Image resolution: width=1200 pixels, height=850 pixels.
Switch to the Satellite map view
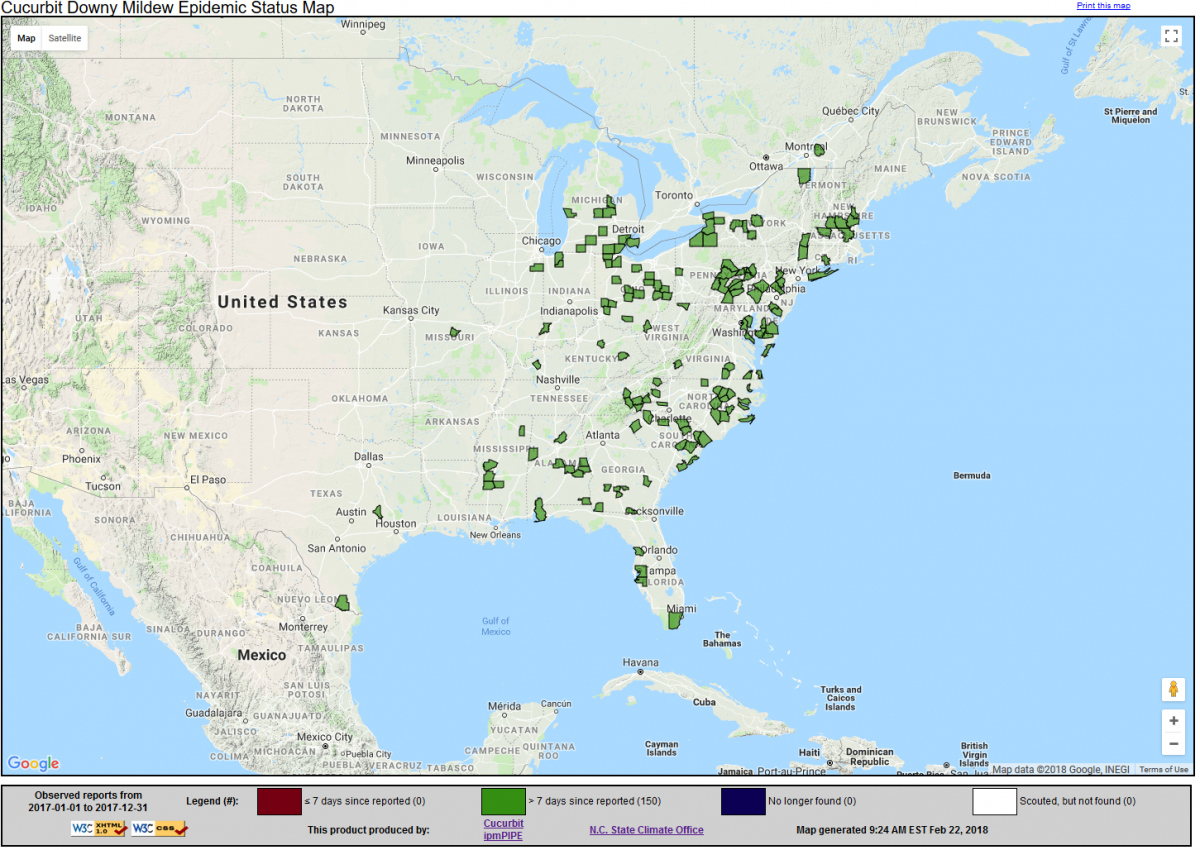point(67,38)
